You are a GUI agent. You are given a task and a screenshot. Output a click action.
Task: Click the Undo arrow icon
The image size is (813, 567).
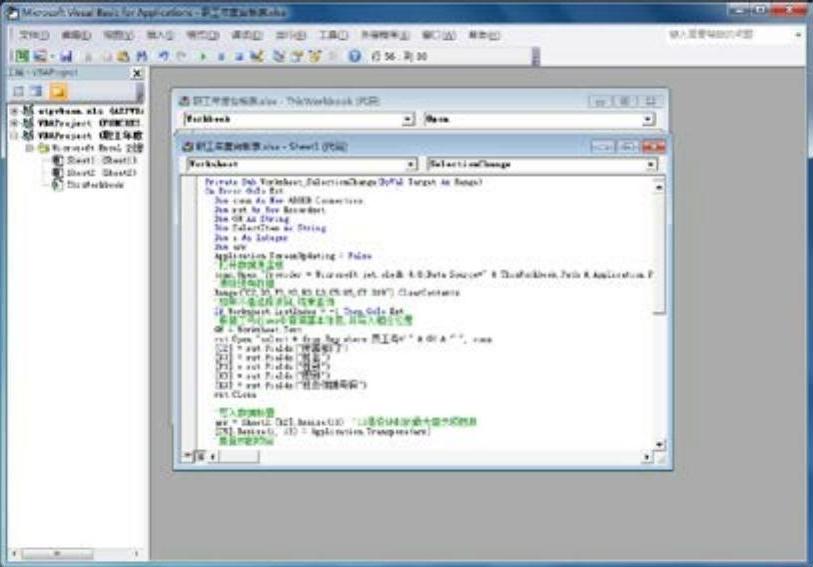tap(164, 56)
